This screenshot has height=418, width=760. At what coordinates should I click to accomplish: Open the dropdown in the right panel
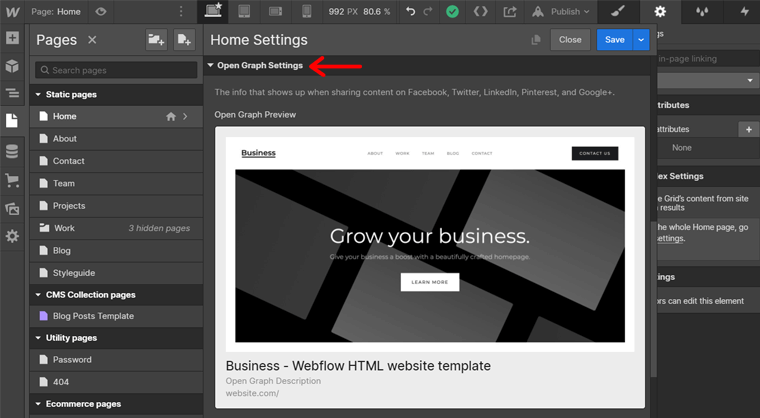coord(709,80)
